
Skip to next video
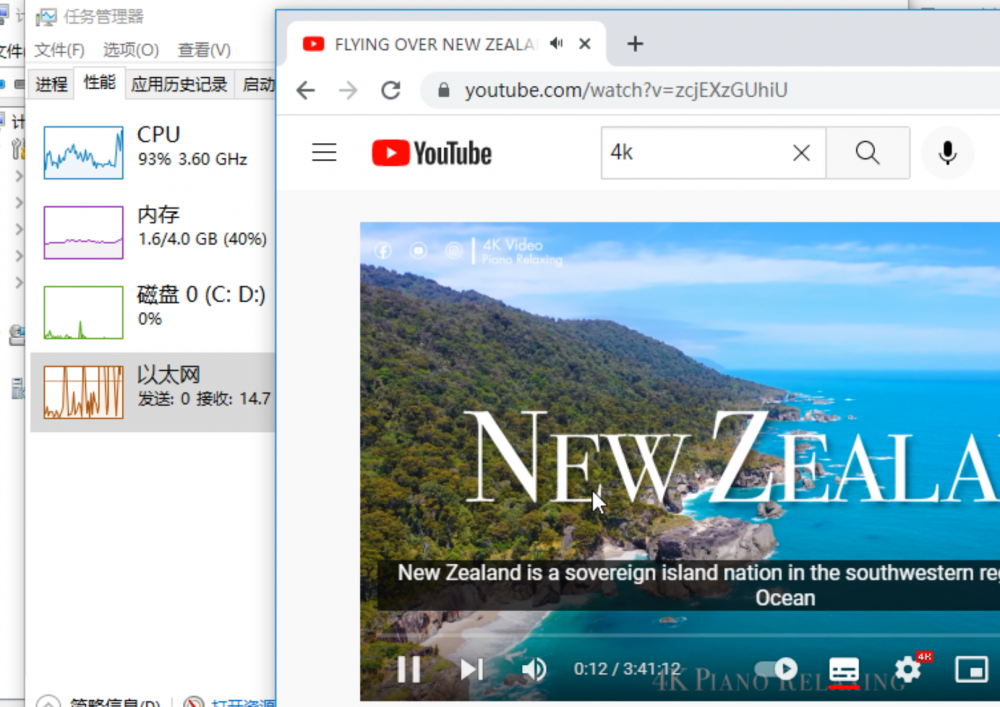(x=471, y=669)
